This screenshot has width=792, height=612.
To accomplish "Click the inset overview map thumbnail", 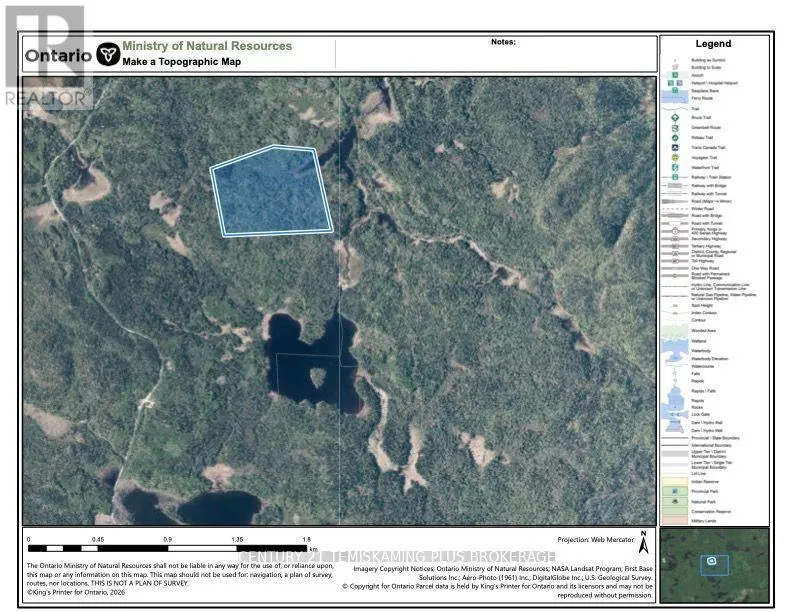I will click(x=714, y=565).
